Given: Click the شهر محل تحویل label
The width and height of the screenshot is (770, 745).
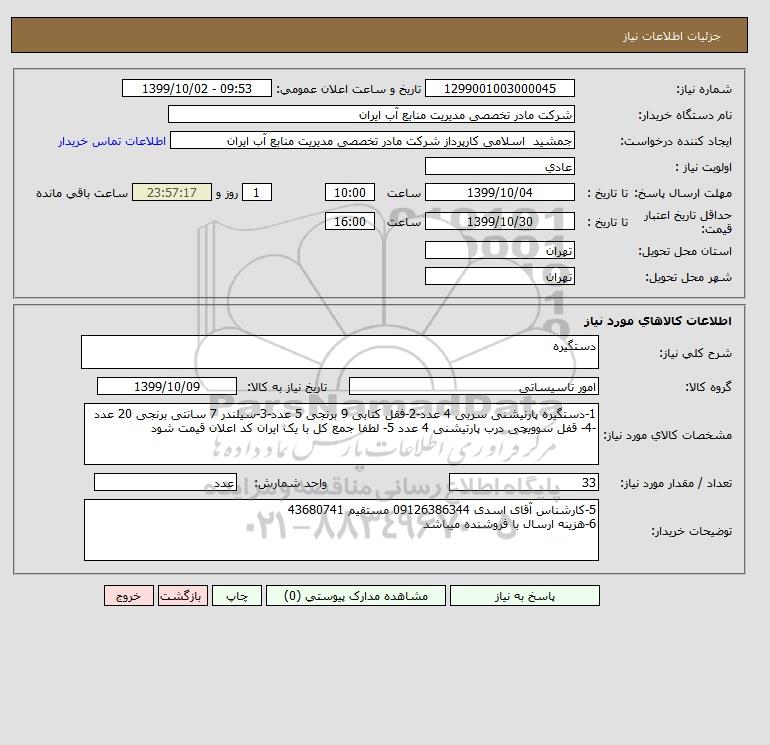Looking at the screenshot, I should 688,277.
